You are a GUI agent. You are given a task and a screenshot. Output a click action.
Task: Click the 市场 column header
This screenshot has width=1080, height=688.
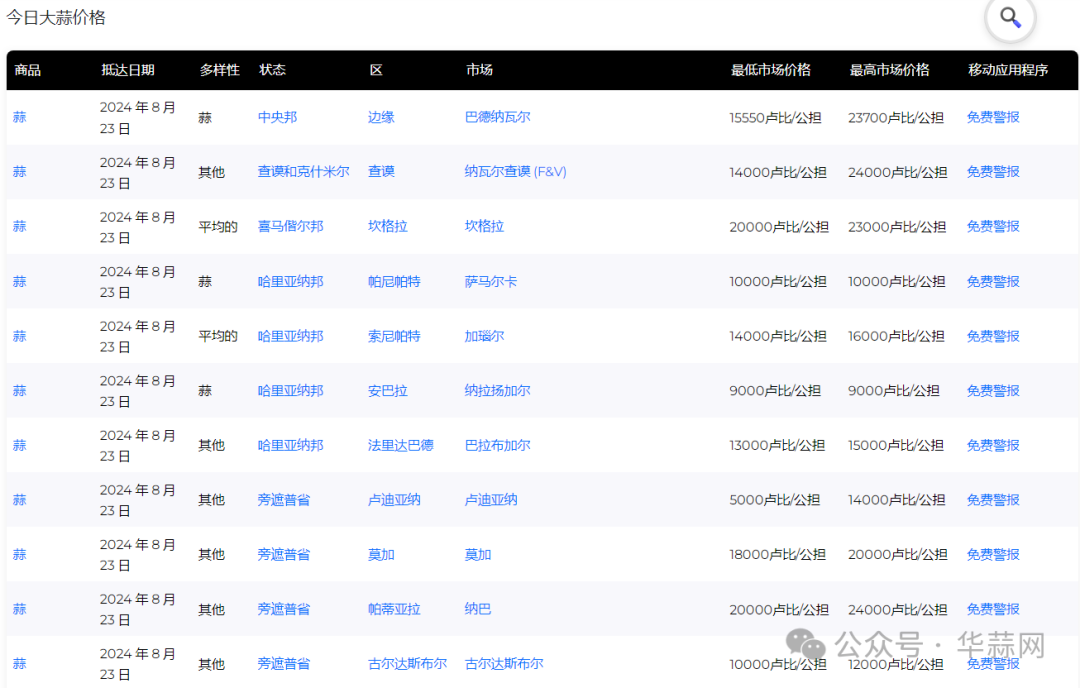[479, 70]
